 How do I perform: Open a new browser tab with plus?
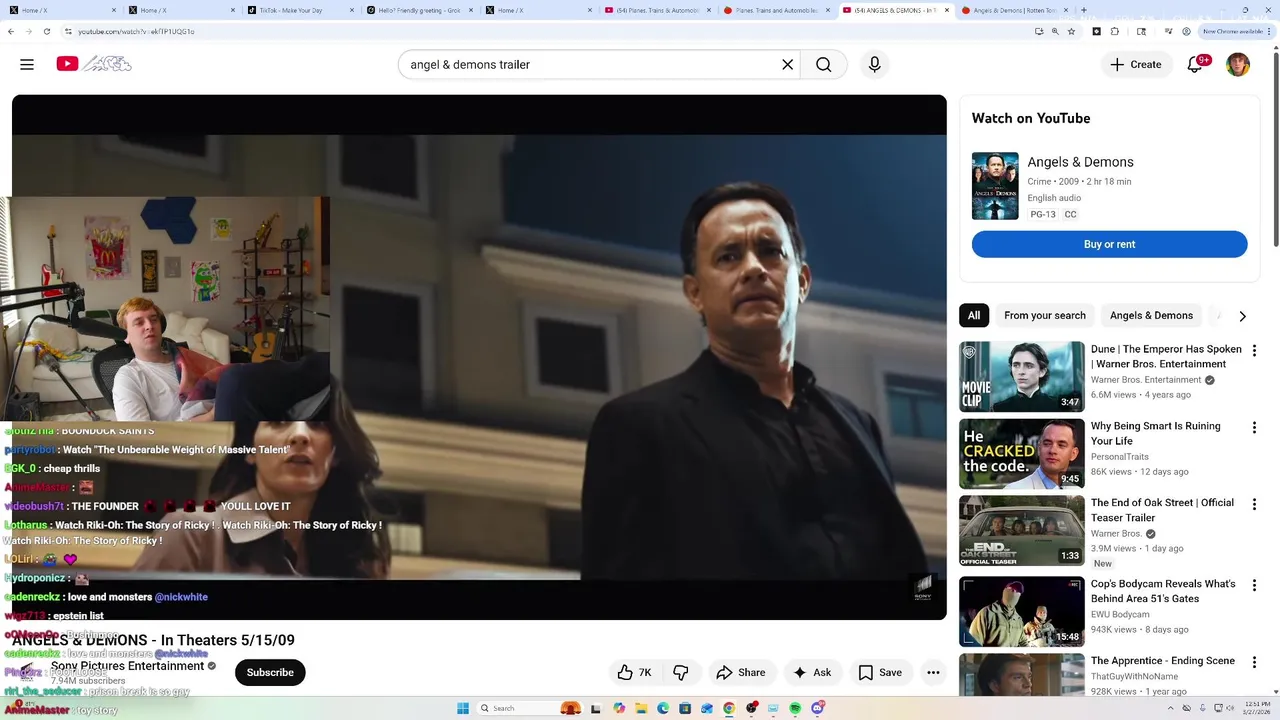click(x=1084, y=10)
